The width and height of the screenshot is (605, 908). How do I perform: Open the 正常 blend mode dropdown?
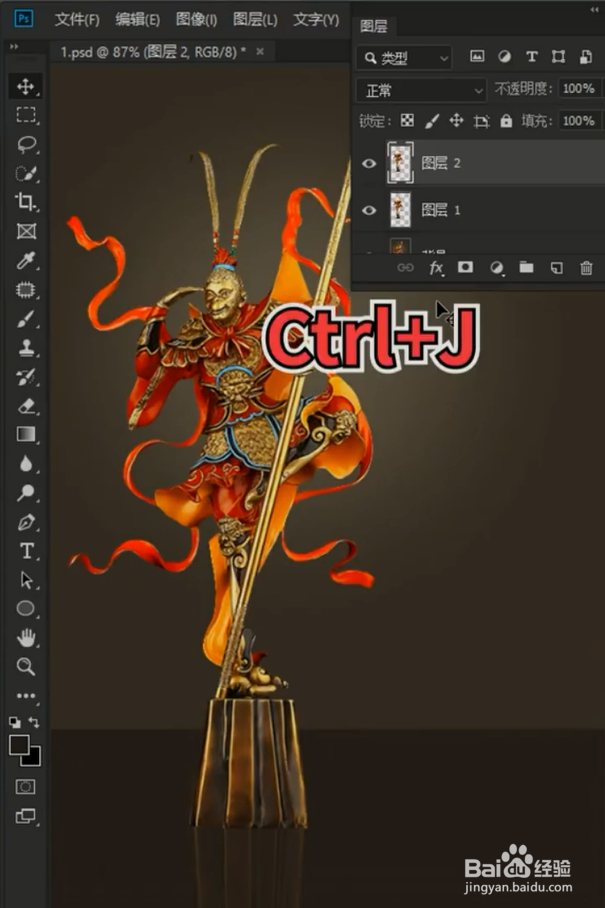[x=421, y=90]
